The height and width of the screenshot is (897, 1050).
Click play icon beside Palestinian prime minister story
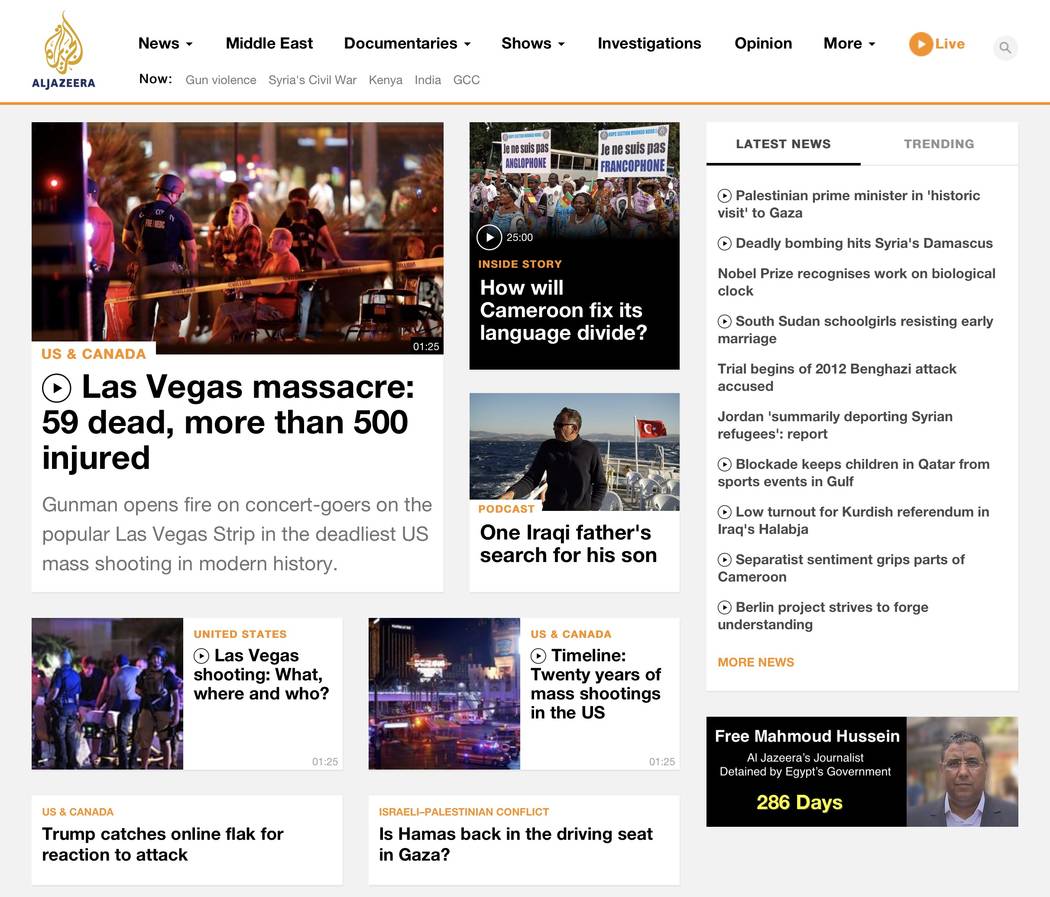point(725,195)
